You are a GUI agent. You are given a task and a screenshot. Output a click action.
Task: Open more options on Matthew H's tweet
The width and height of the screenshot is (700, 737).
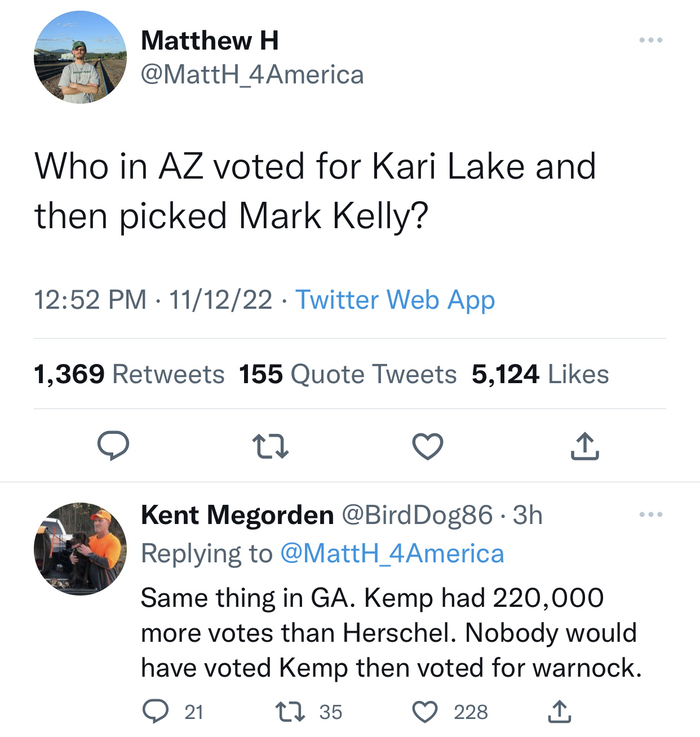650,40
